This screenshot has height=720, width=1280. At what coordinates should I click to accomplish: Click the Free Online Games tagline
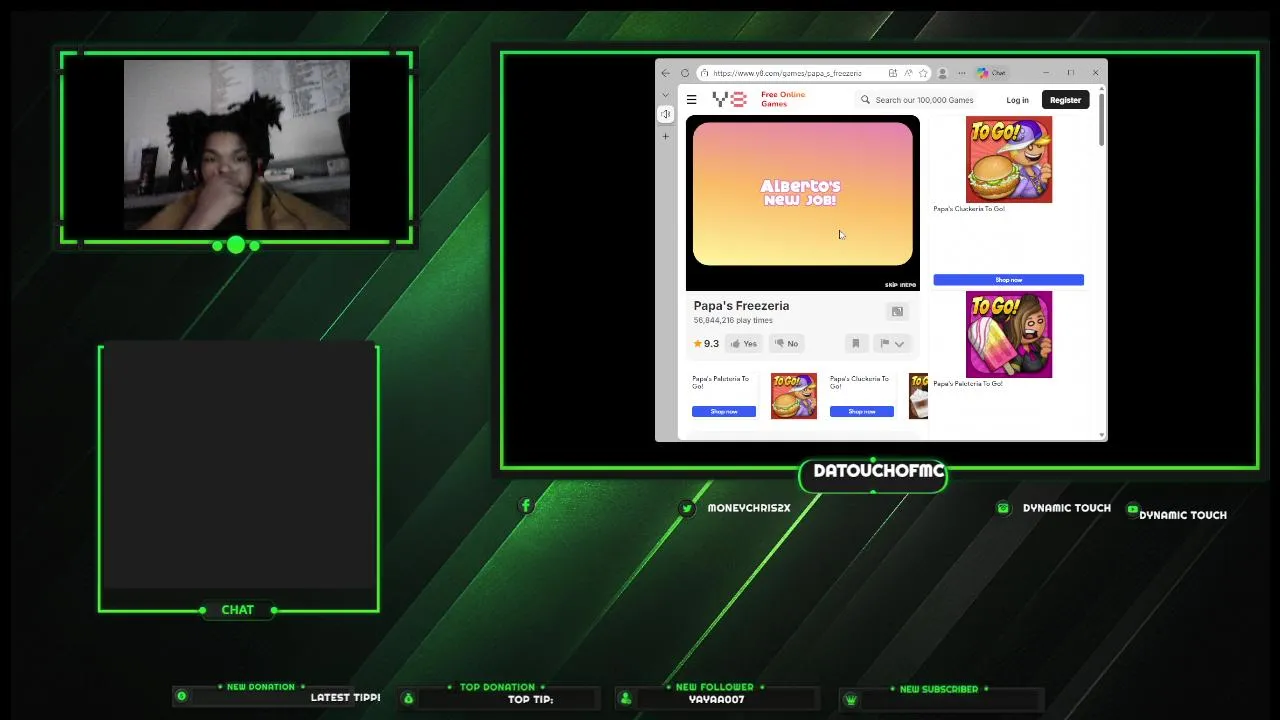[783, 99]
